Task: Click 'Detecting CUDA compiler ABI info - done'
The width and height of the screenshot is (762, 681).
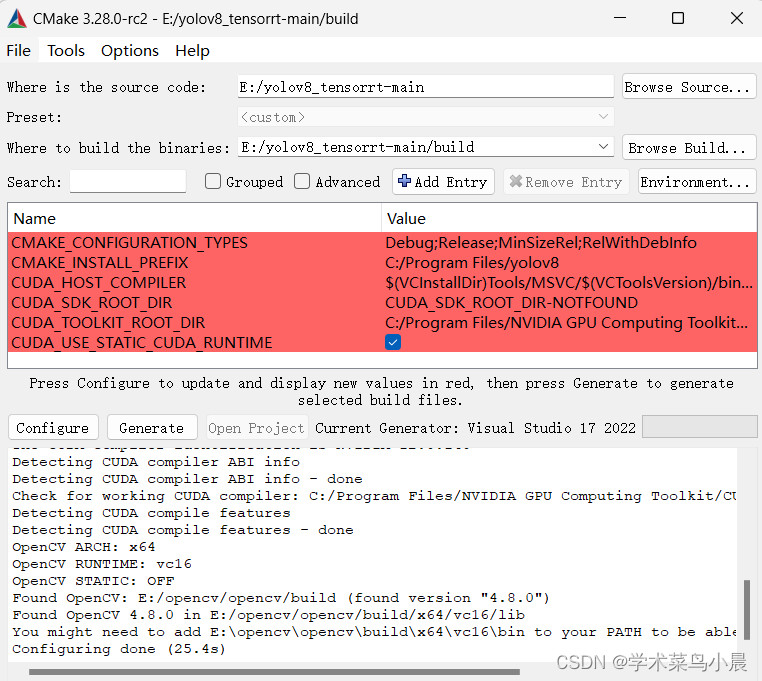Action: (x=187, y=479)
